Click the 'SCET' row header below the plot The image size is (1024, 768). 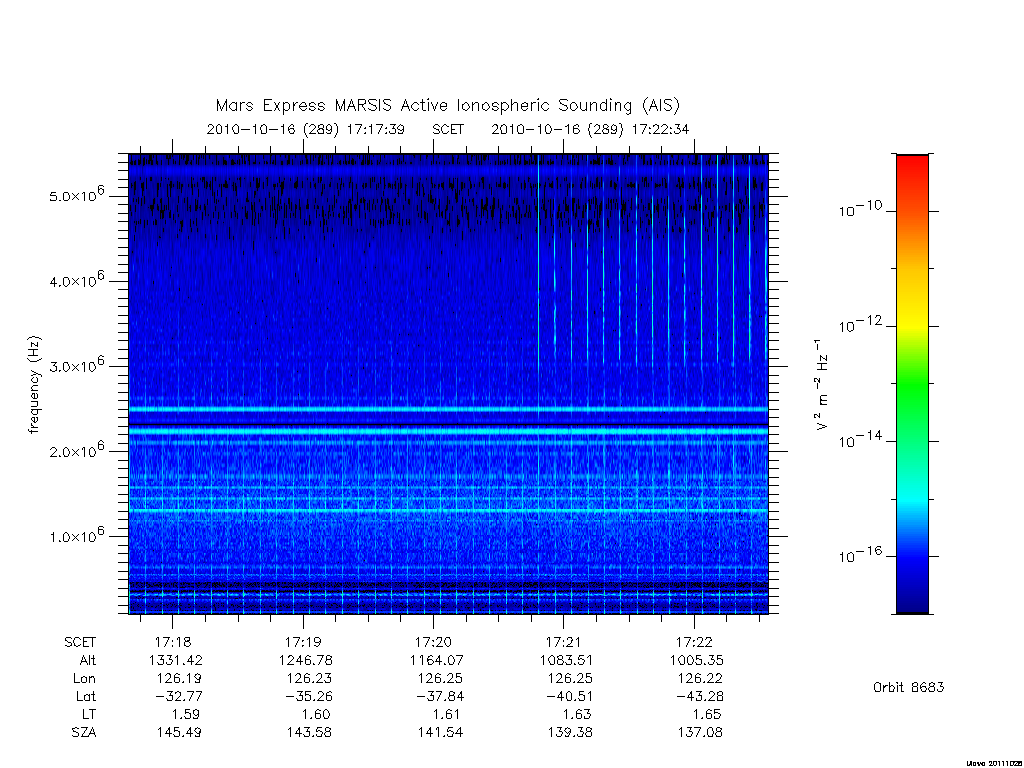[x=80, y=642]
